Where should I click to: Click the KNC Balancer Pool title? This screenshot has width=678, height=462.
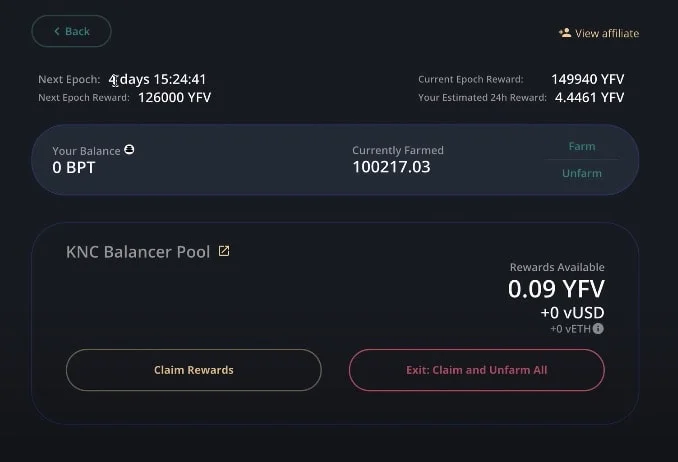138,252
